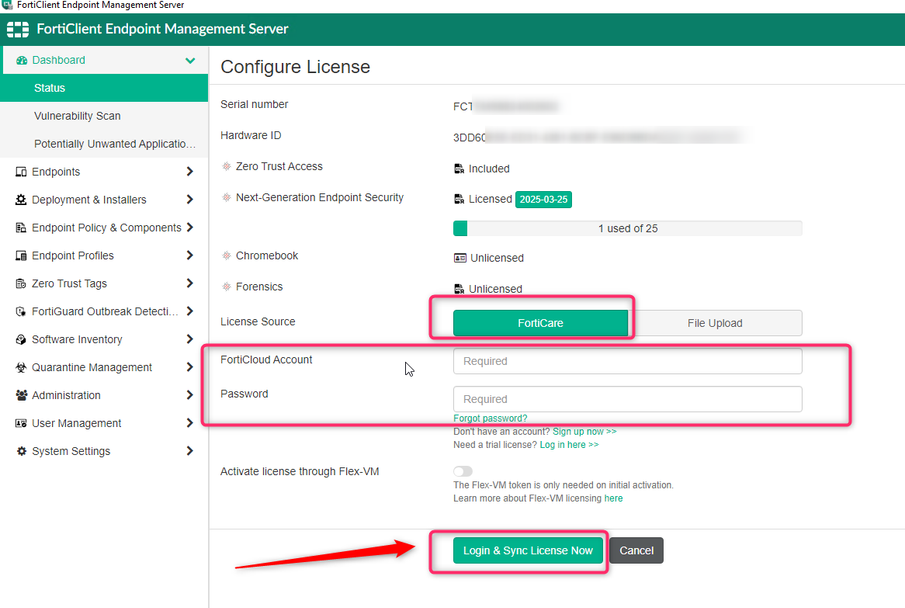Screen dimensions: 905x608
Task: Click the Sign up now link
Action: click(585, 431)
